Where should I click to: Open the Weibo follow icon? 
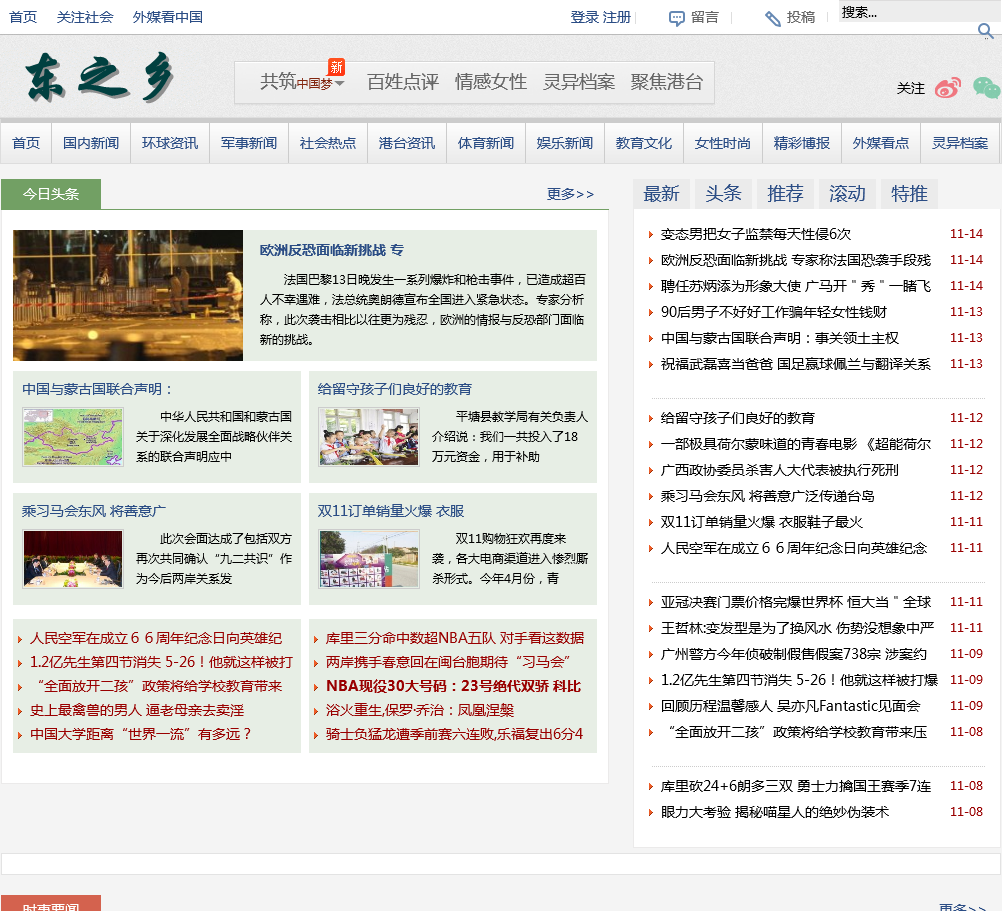(x=948, y=88)
